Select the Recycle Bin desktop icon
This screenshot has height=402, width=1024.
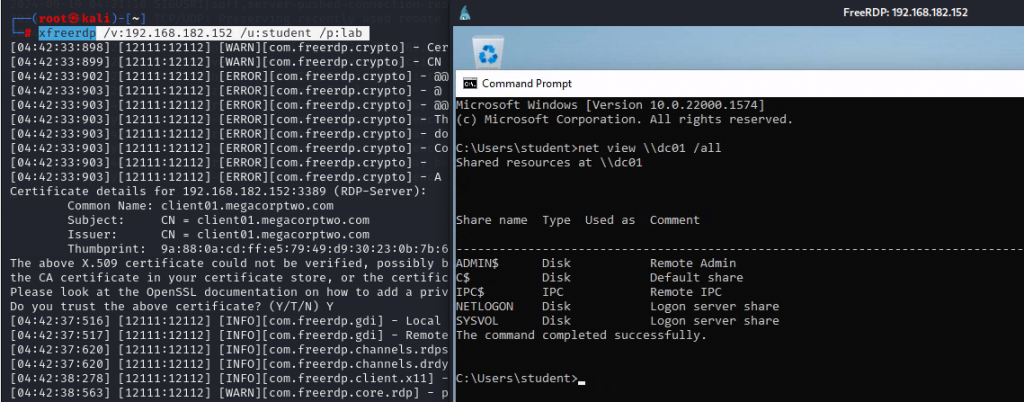pyautogui.click(x=488, y=53)
